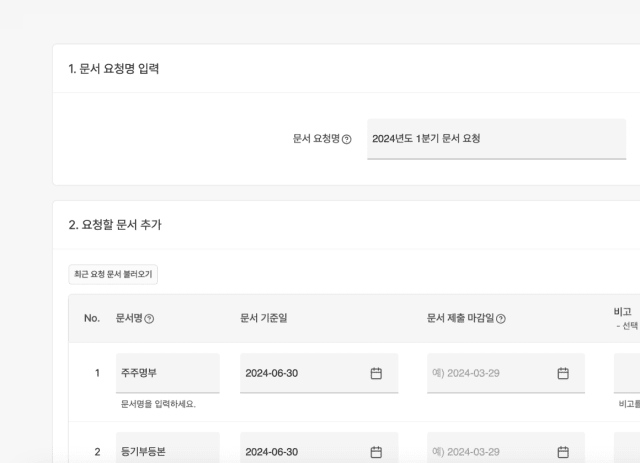Click row number 2 in table
Screen dimensions: 640x463
click(97, 452)
